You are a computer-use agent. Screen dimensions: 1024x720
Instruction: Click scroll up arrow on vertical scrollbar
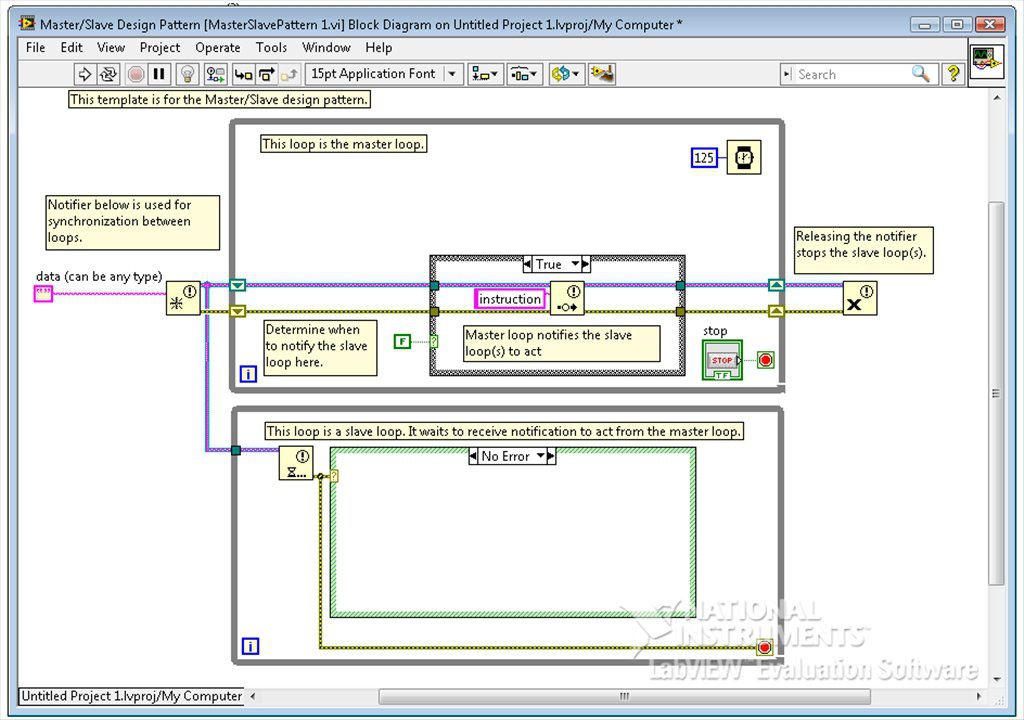(997, 97)
